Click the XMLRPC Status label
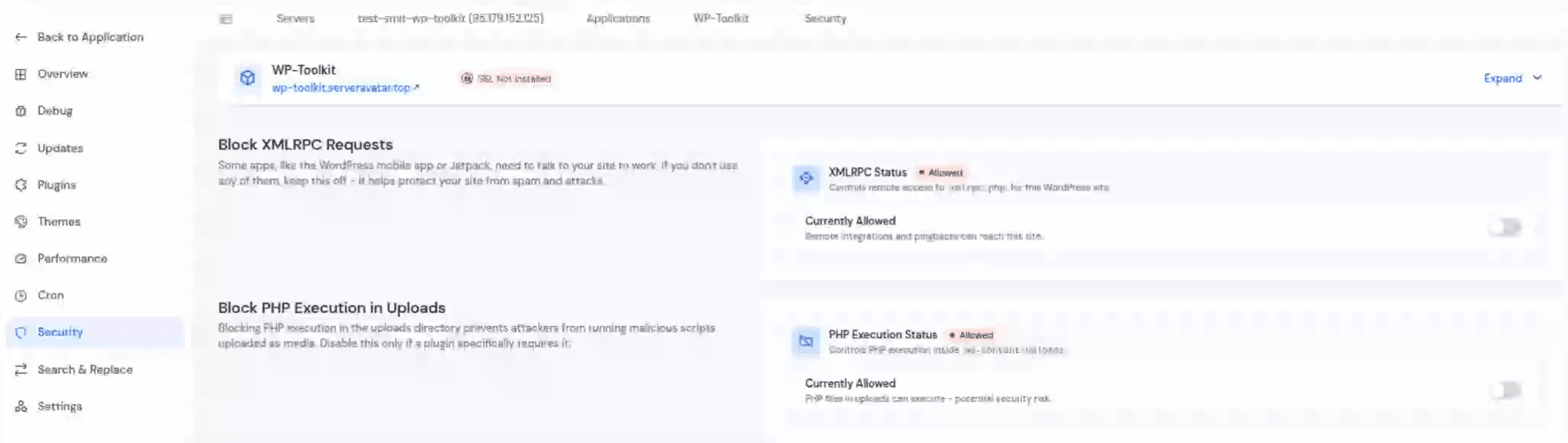 [867, 172]
